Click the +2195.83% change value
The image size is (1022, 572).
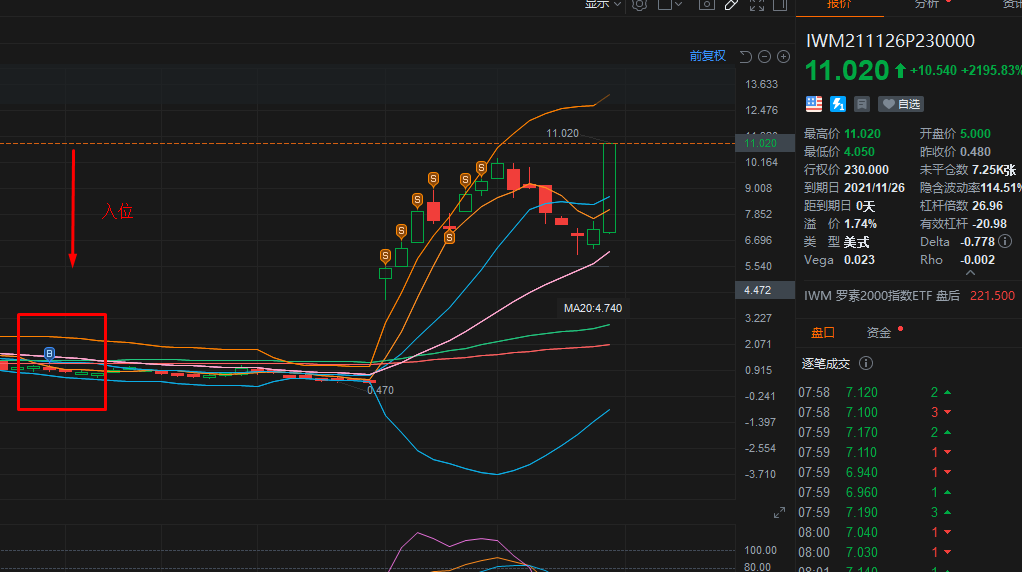tap(991, 70)
